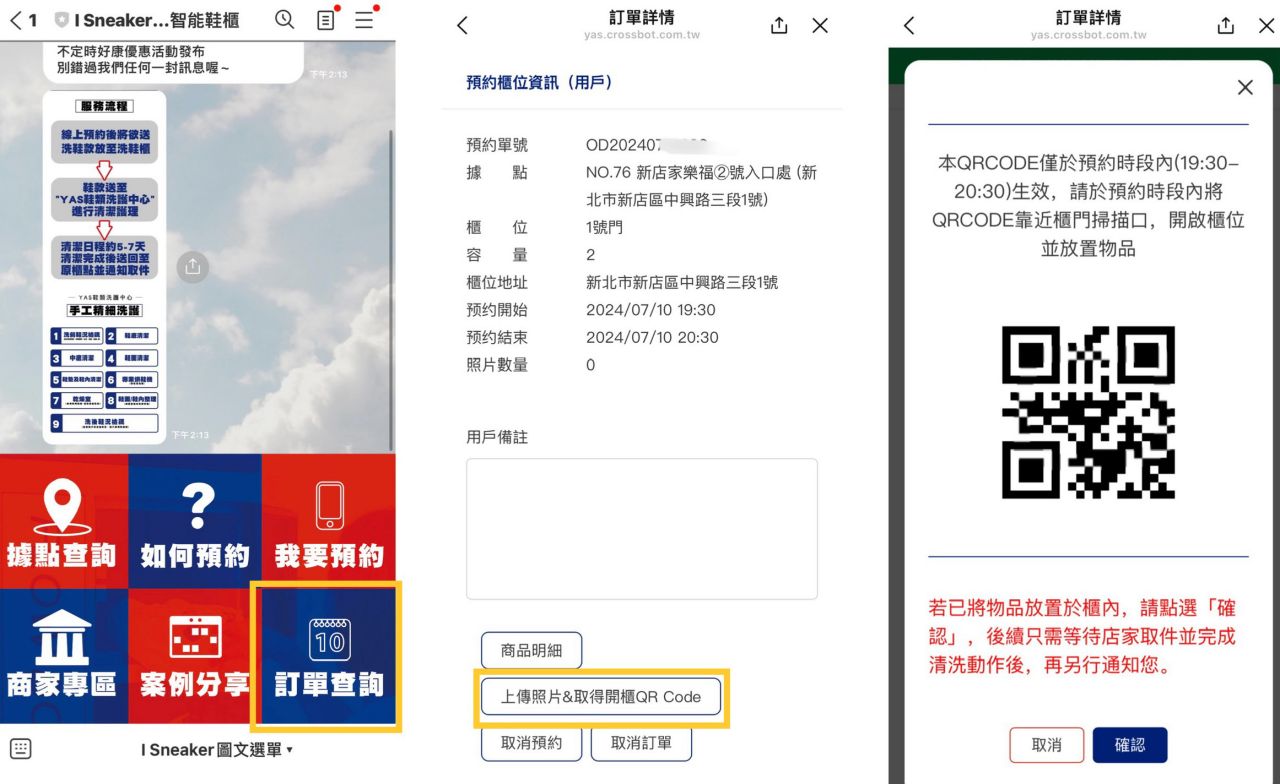Tap 據點查詢 location tile
Viewport: 1280px width, 784px height.
coord(63,520)
